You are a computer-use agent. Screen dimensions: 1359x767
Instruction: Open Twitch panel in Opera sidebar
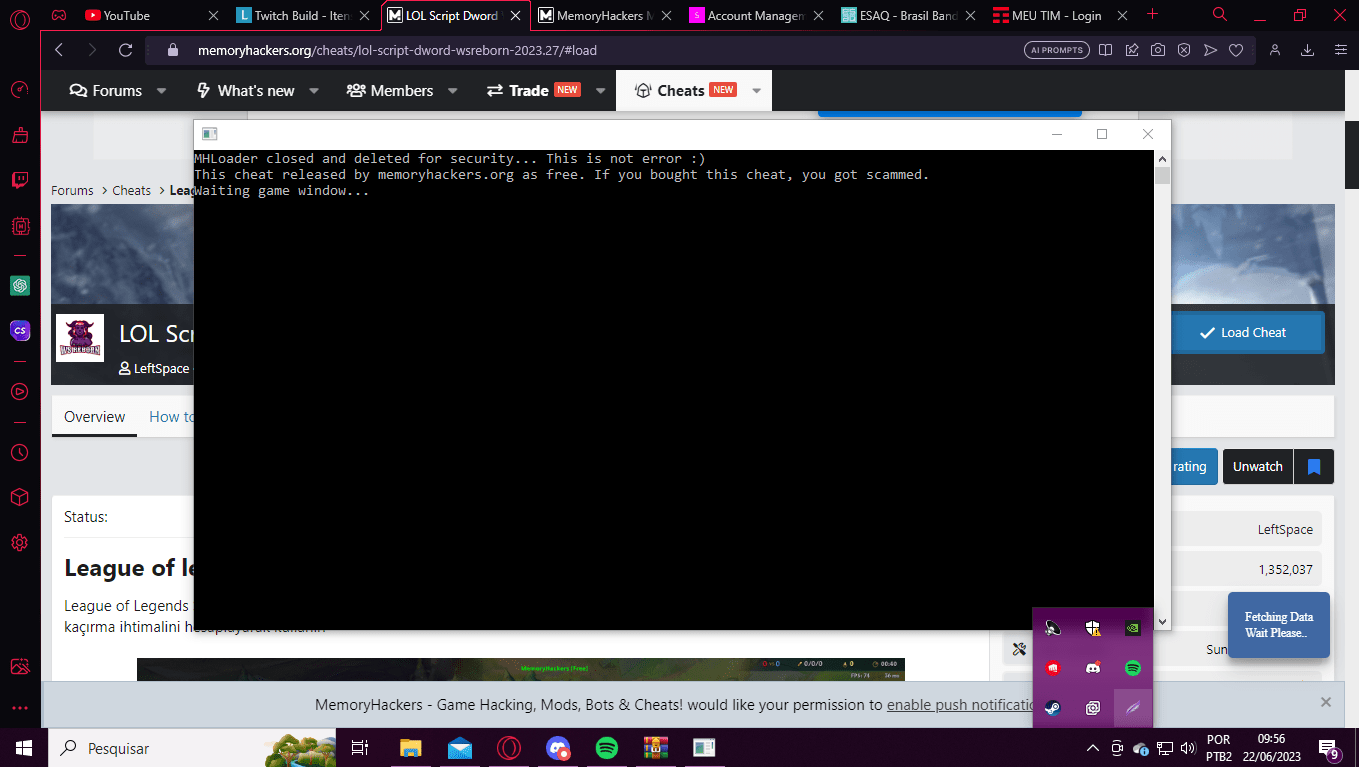click(x=19, y=181)
